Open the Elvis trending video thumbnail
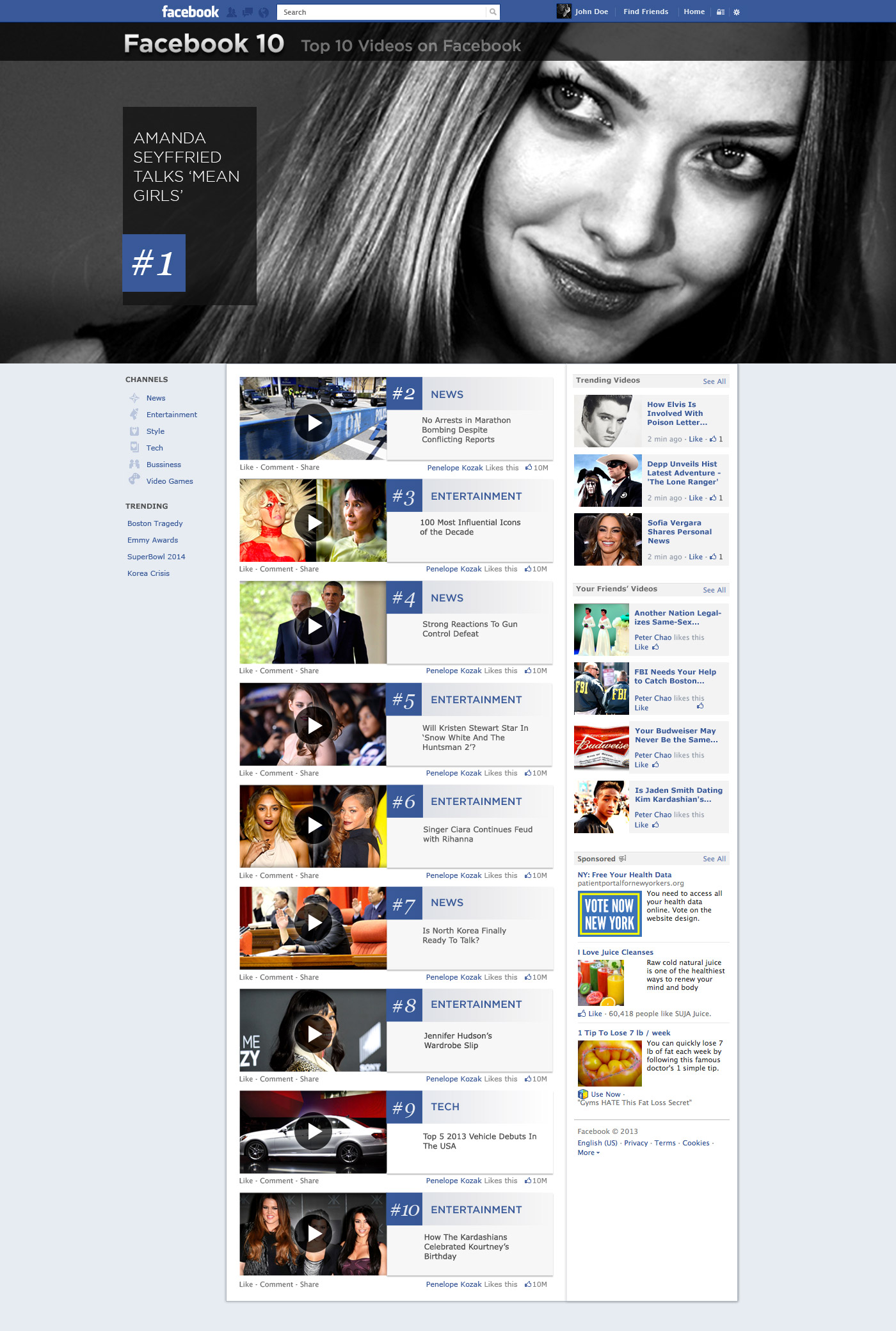Screen dimensions: 896x1331 (607, 421)
